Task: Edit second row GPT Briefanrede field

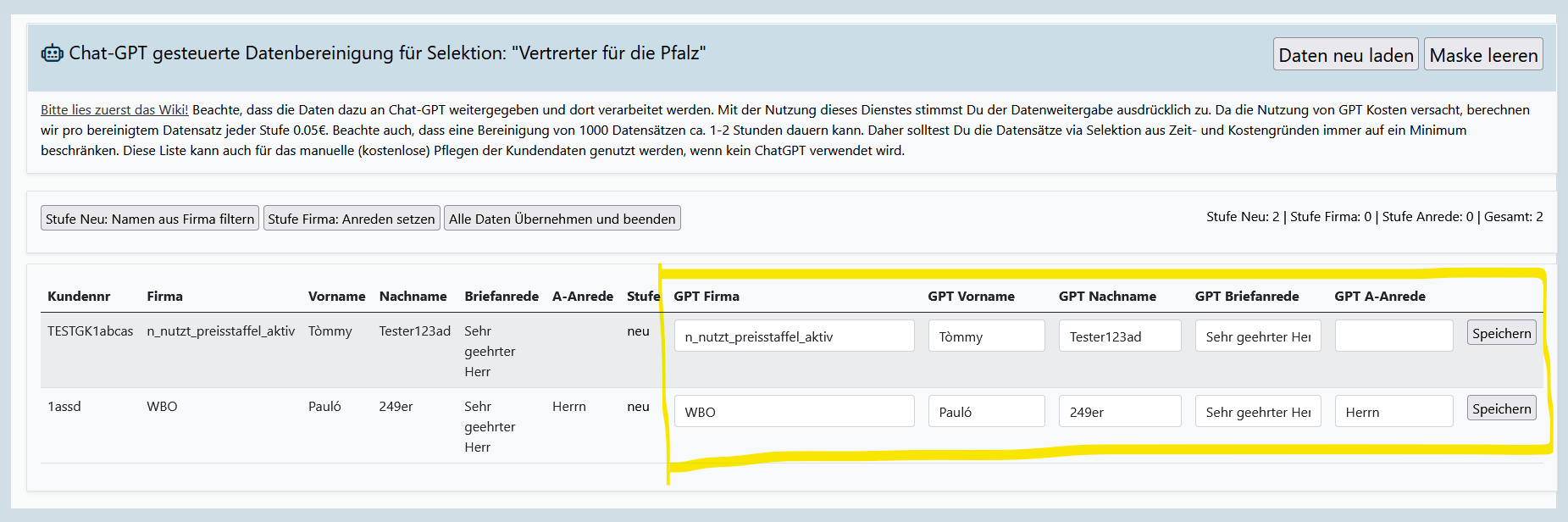Action: pos(1257,412)
